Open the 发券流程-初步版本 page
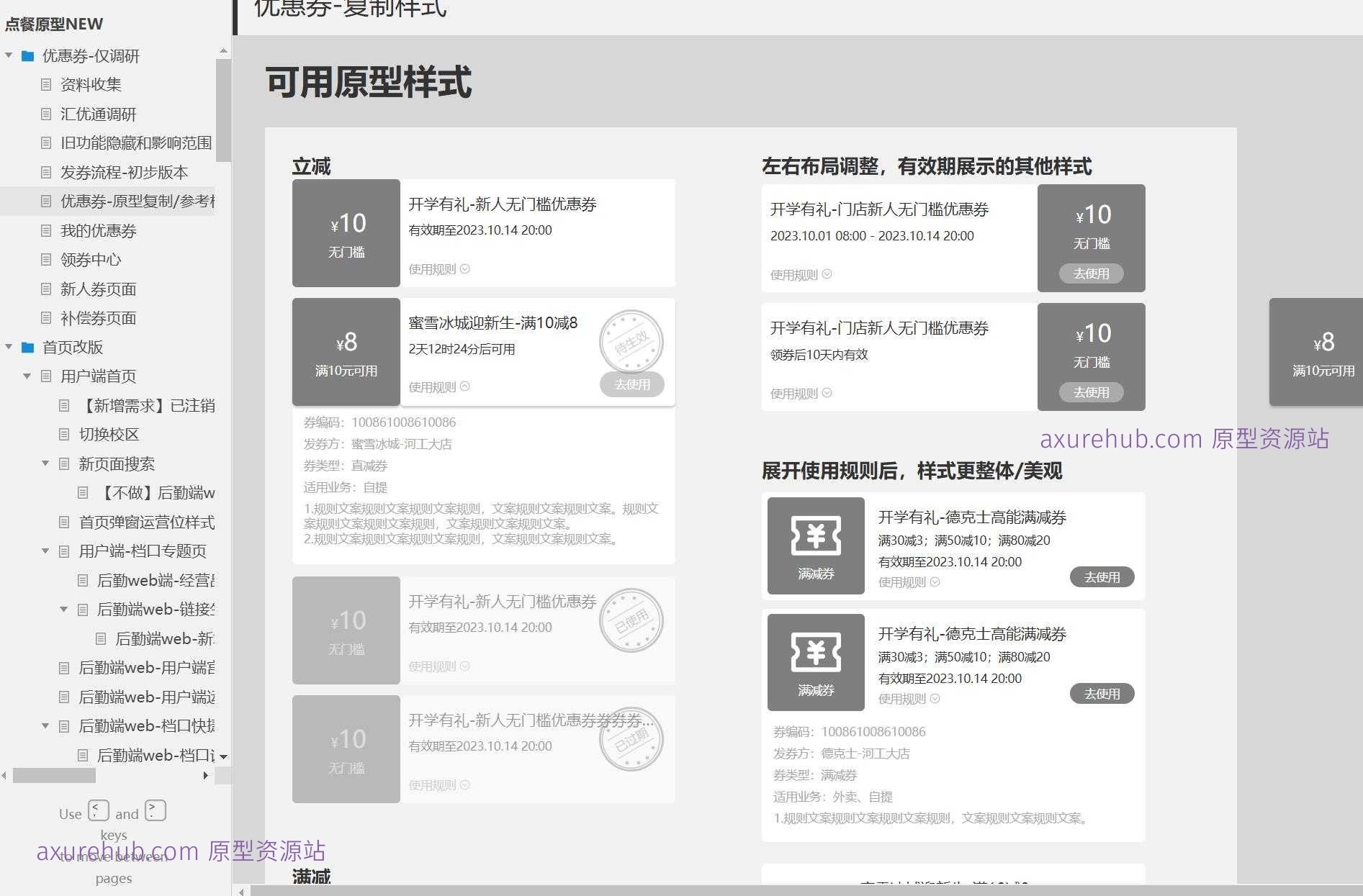Viewport: 1363px width, 896px height. coord(124,172)
